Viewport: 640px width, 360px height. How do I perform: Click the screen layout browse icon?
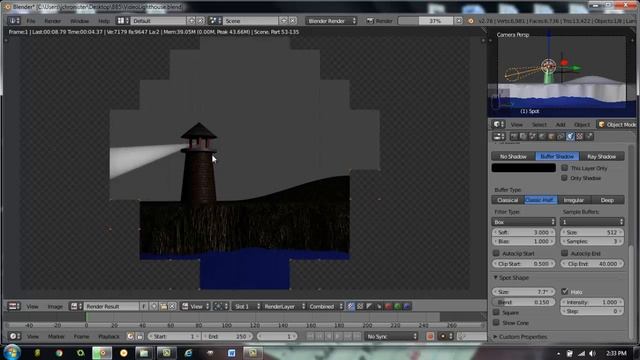(123, 20)
